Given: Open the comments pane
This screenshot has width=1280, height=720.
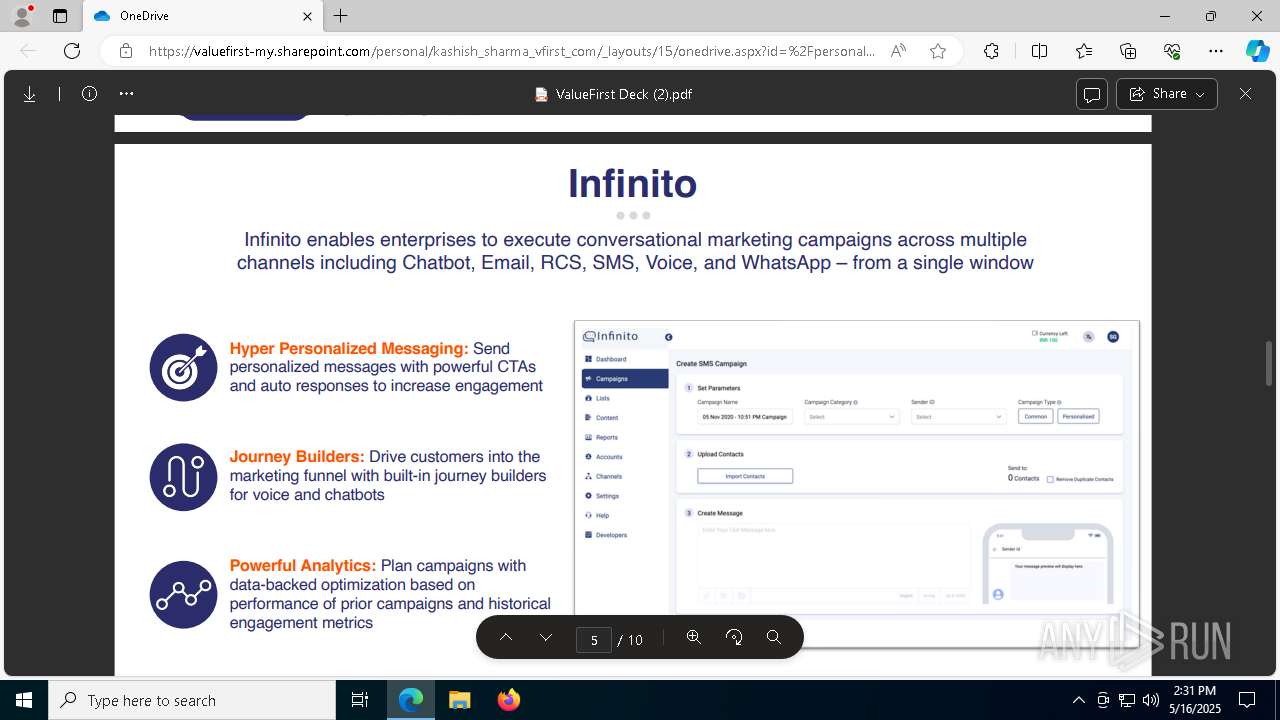Looking at the screenshot, I should click(1092, 94).
